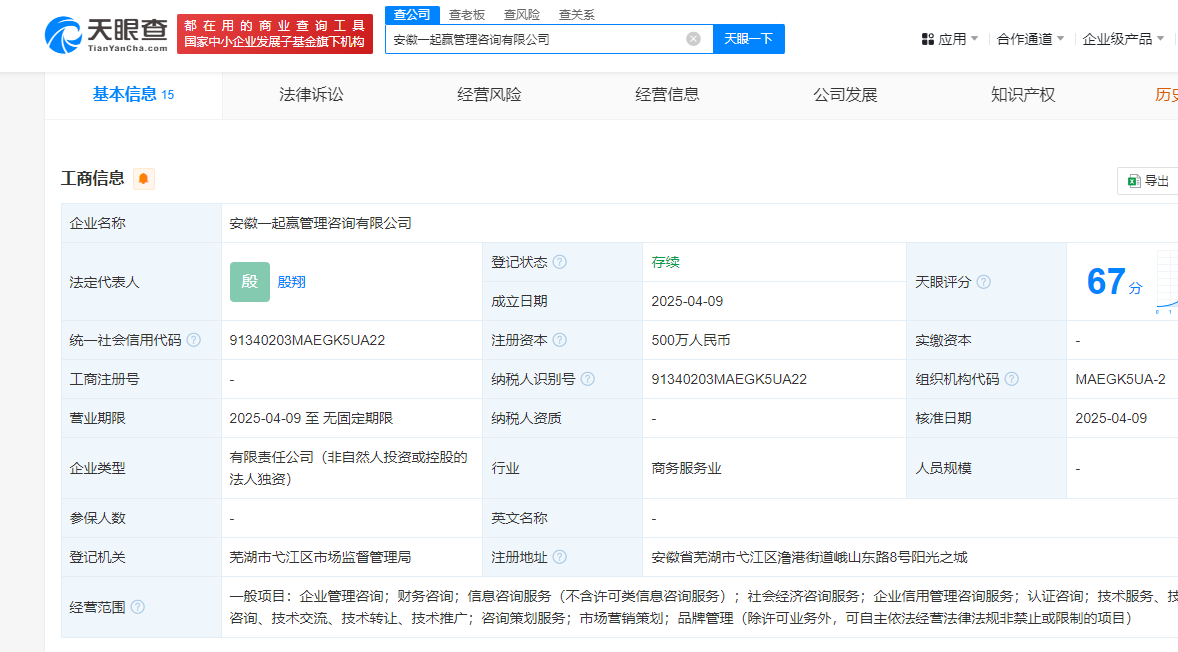Click the 商务服务业 industry value
This screenshot has height=652, width=1178.
(686, 469)
